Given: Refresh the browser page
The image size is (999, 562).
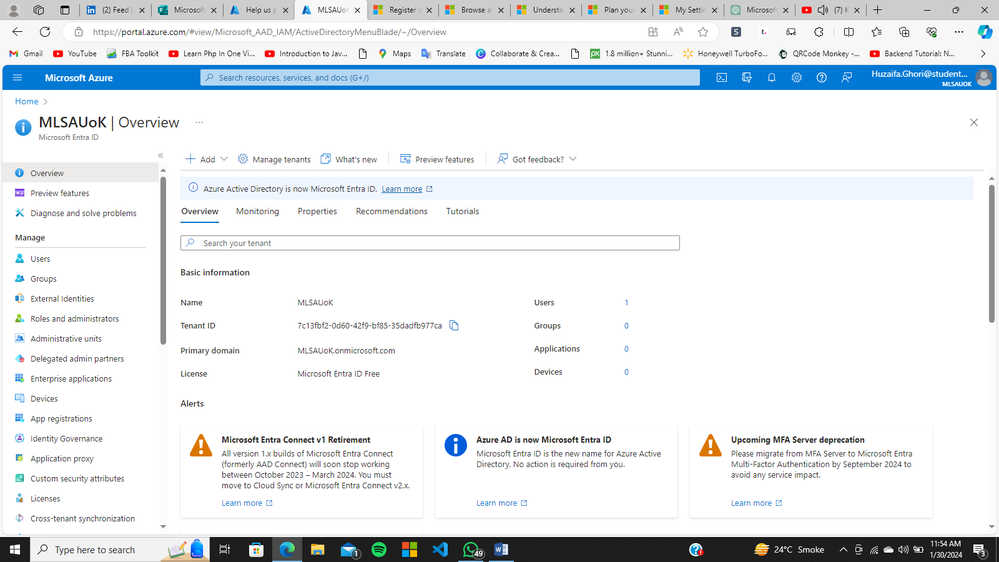Looking at the screenshot, I should click(45, 32).
